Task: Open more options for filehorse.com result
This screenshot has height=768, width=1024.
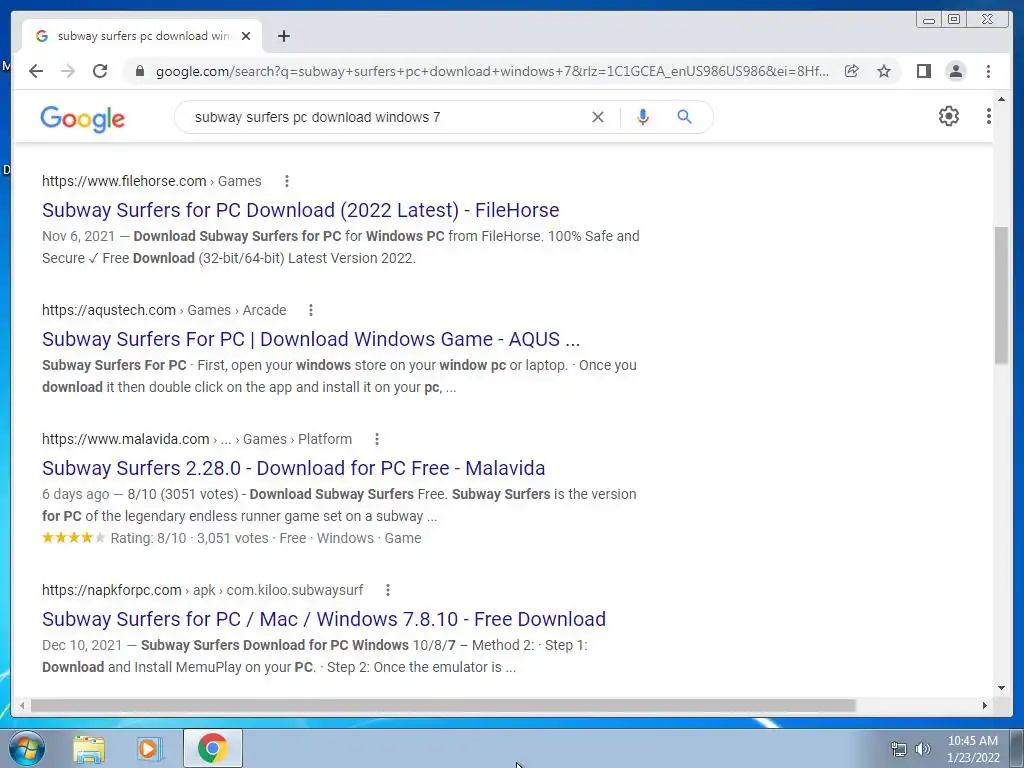Action: 287,181
